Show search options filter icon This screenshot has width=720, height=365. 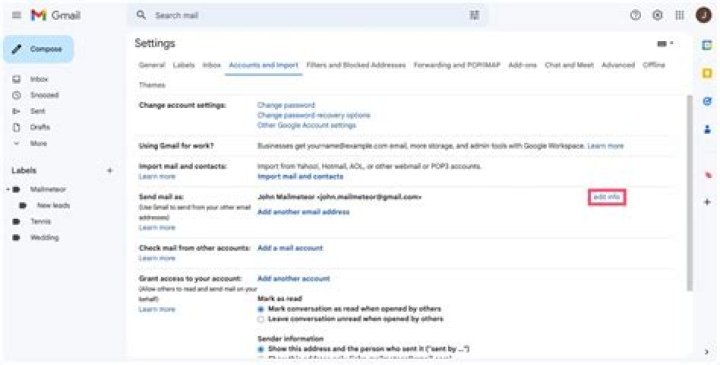tap(474, 15)
